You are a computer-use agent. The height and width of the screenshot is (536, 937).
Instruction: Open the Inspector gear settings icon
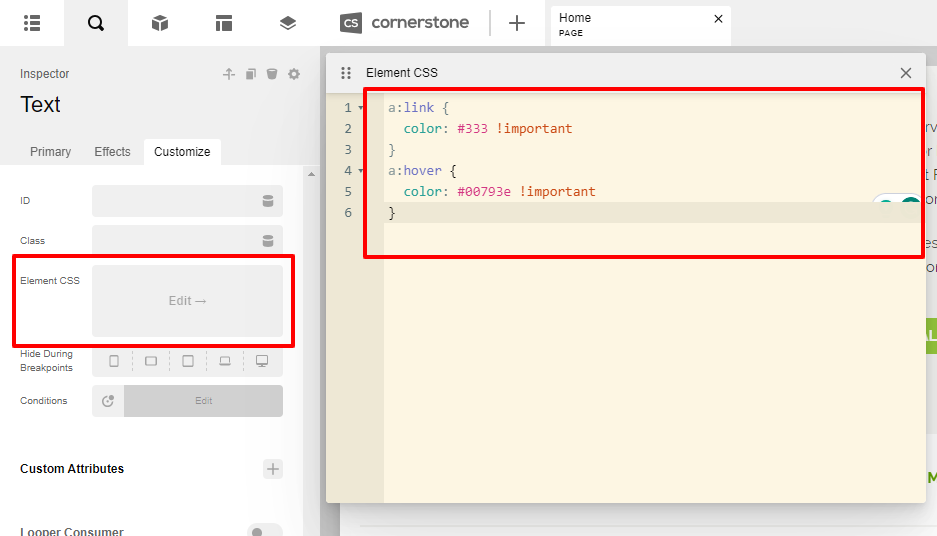(294, 74)
